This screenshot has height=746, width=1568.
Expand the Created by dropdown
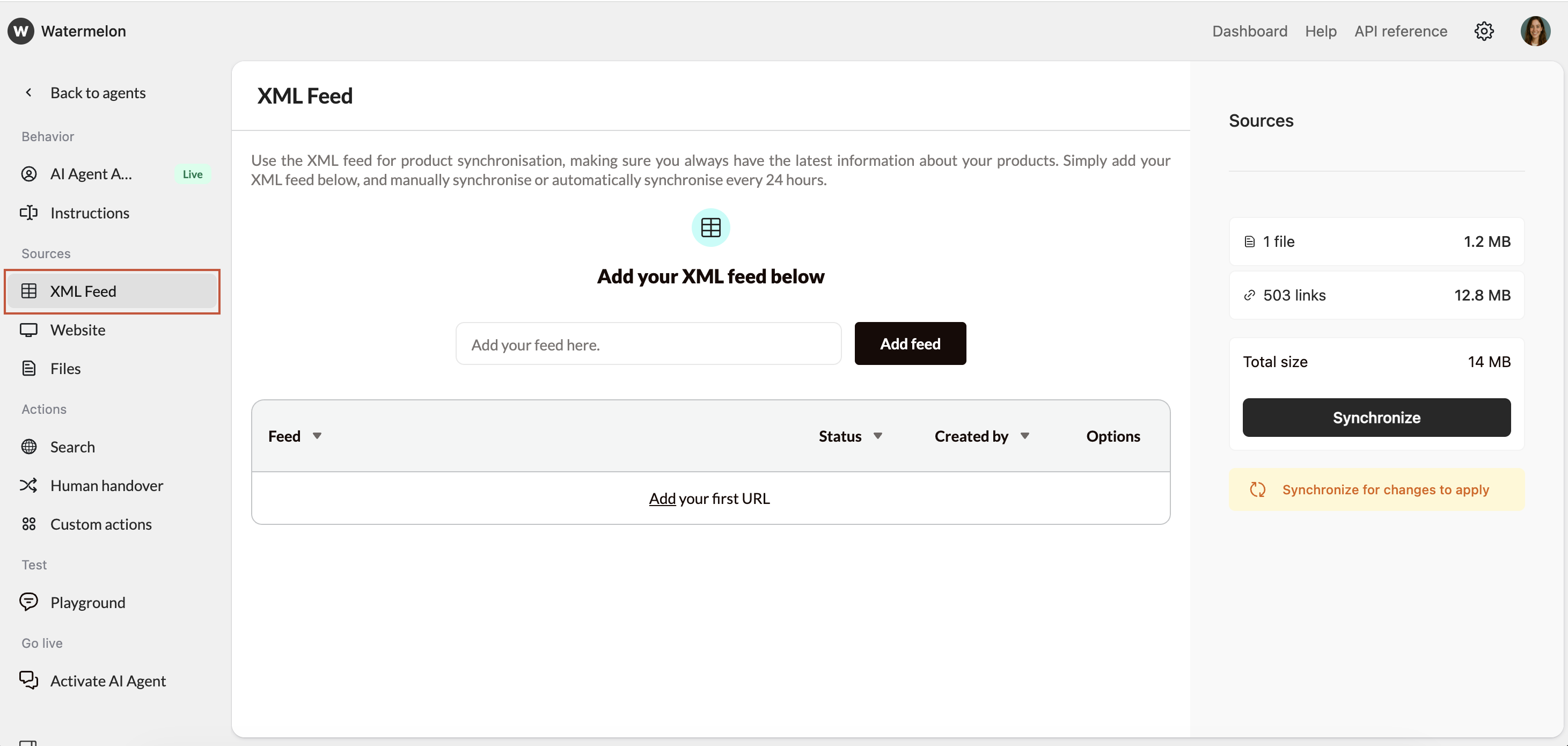click(1024, 435)
